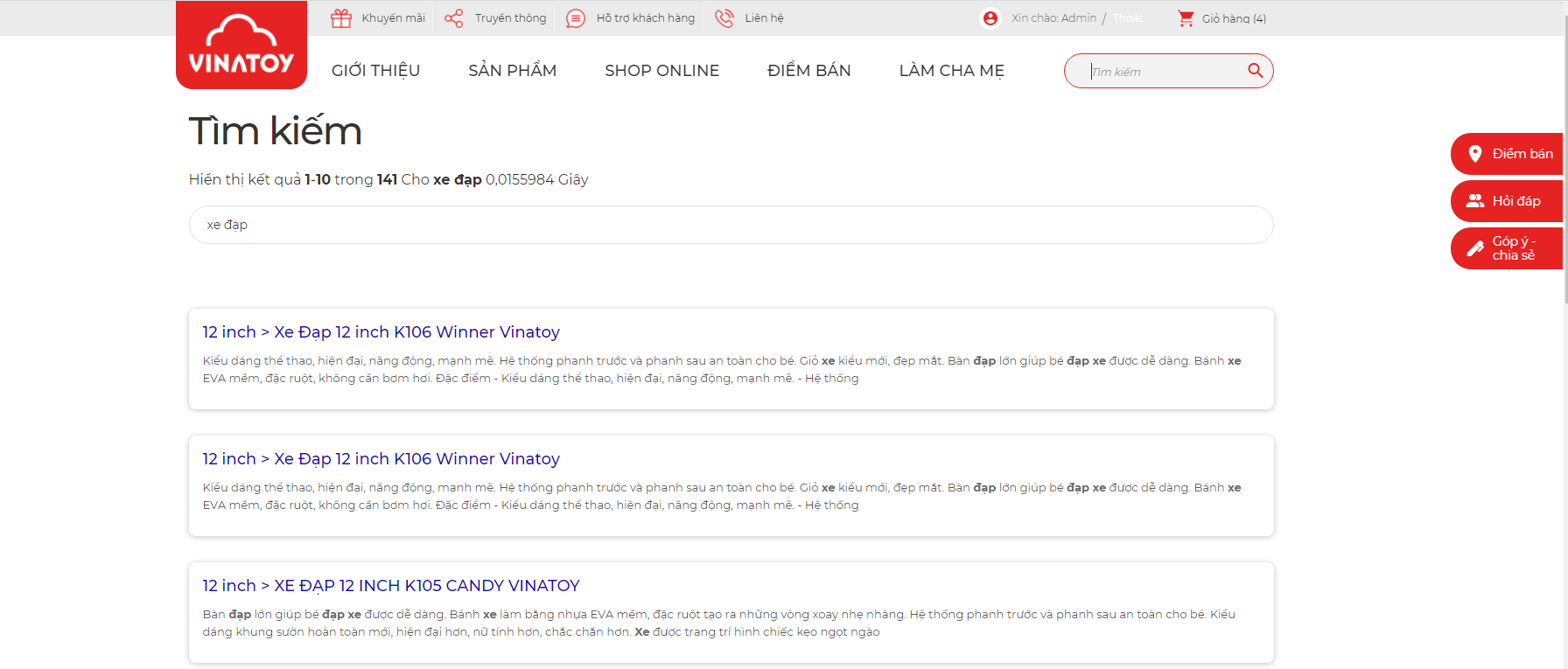Click the Góp ý - chia sẻ button

click(x=1507, y=248)
